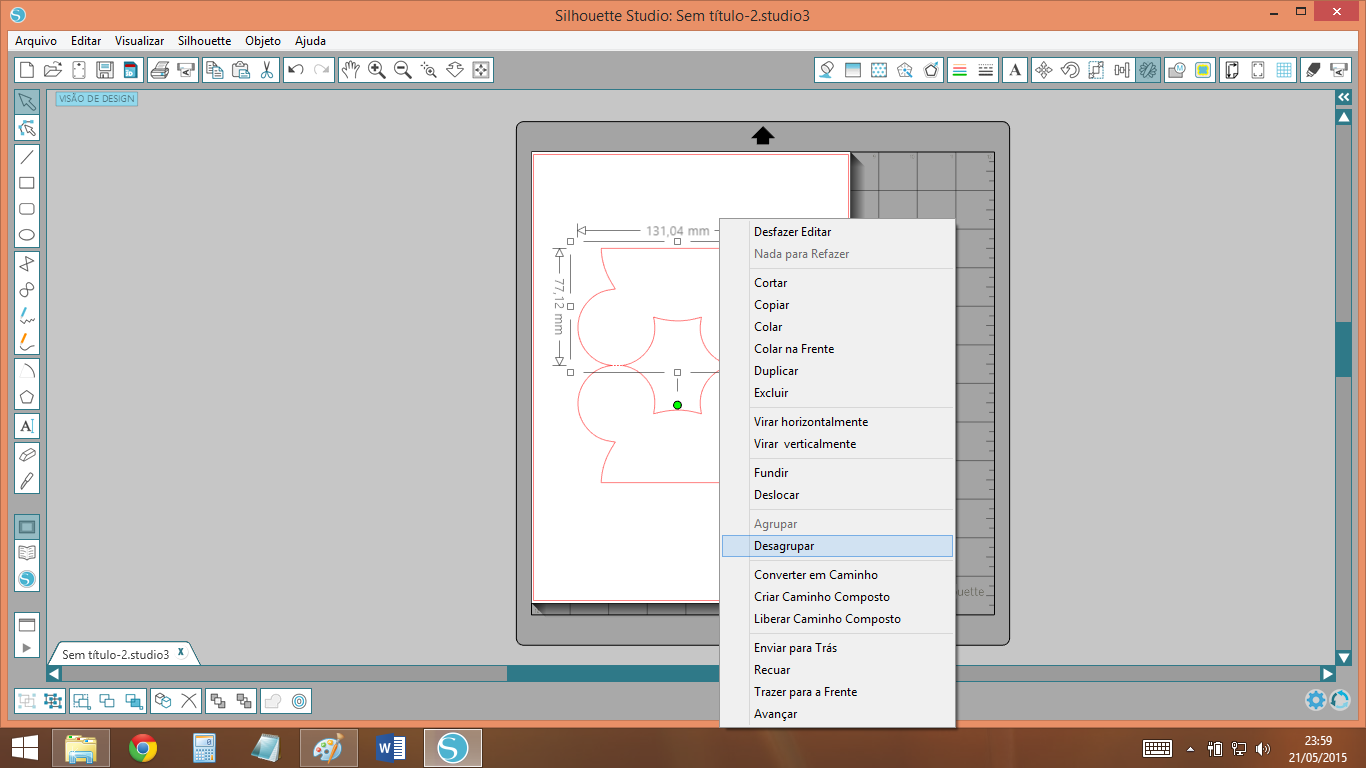1366x768 pixels.
Task: Open the Silhouette online store icon
Action: (x=27, y=579)
